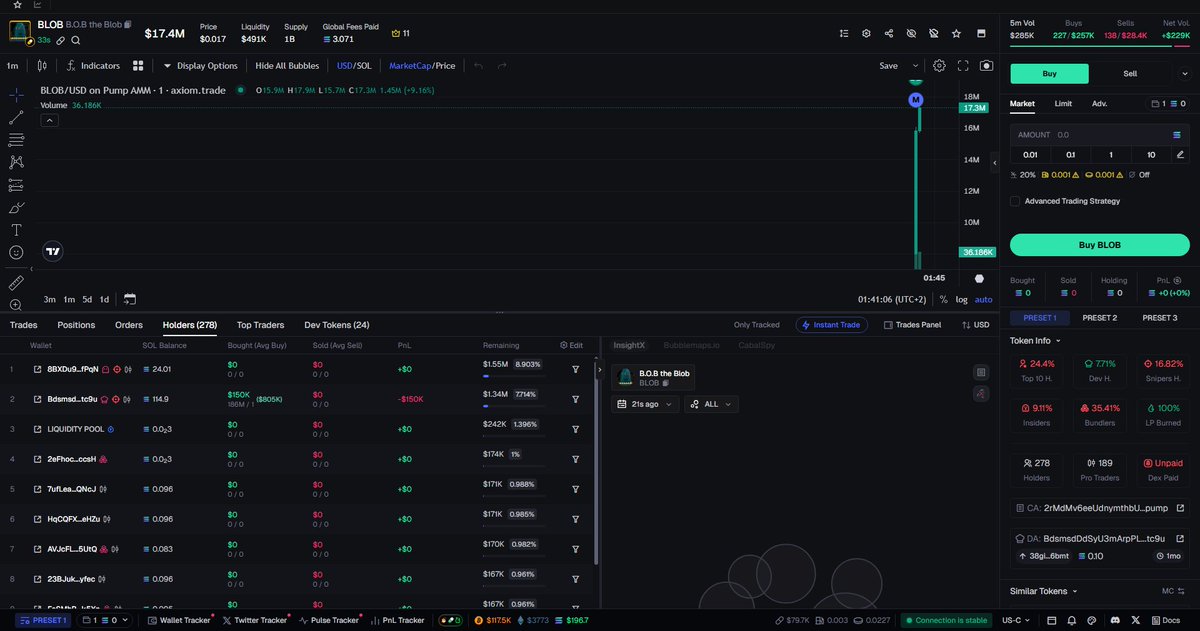Open the Dev Tokens (24) tab

[337, 325]
